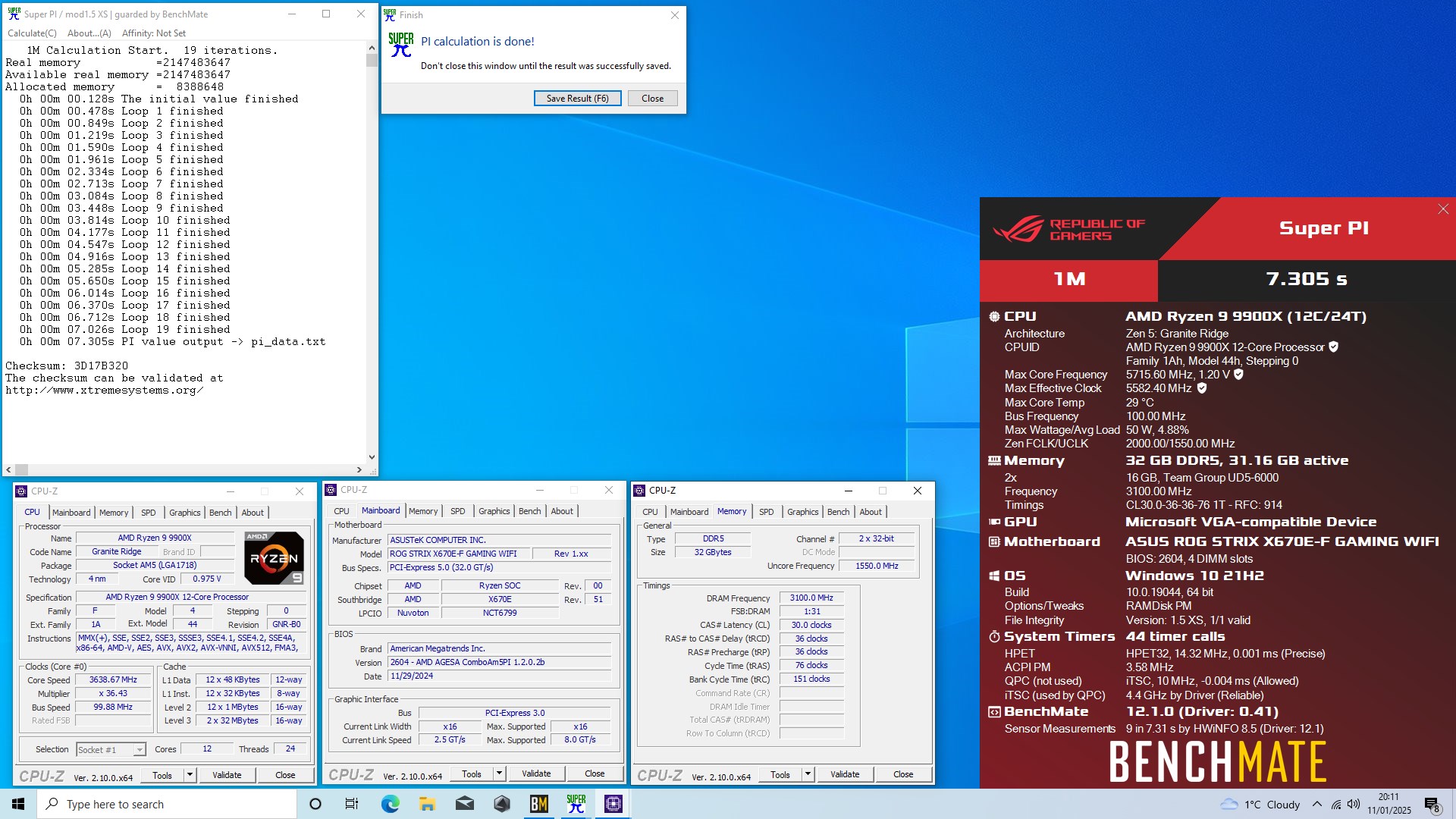Click the 7.305 s result value

point(1307,279)
